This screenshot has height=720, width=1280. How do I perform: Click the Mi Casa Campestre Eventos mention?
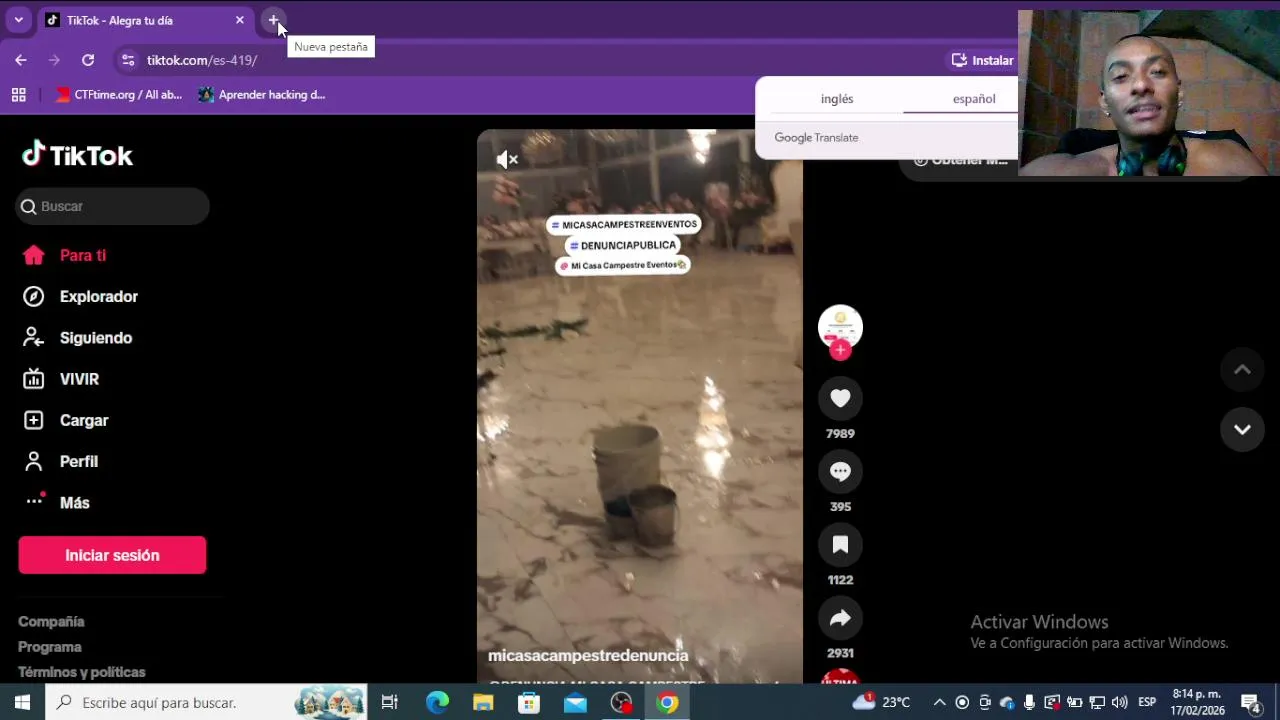pyautogui.click(x=623, y=265)
